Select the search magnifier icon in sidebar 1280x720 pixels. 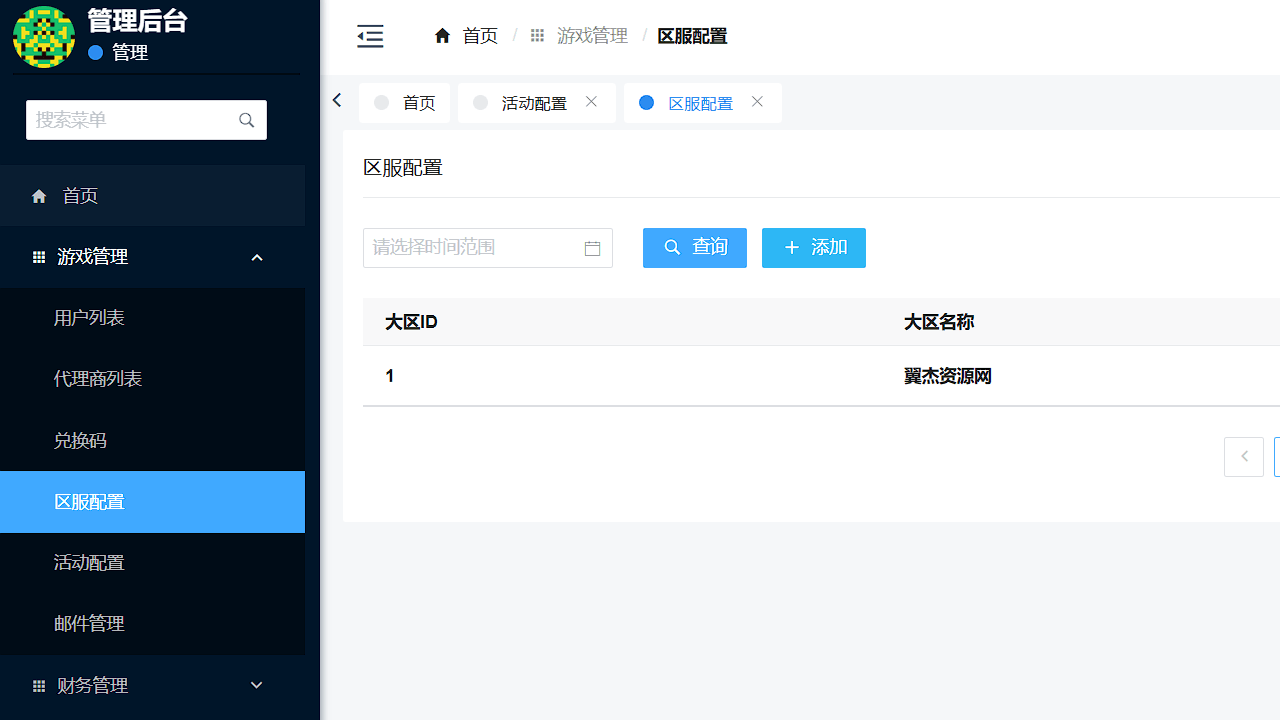(x=246, y=120)
